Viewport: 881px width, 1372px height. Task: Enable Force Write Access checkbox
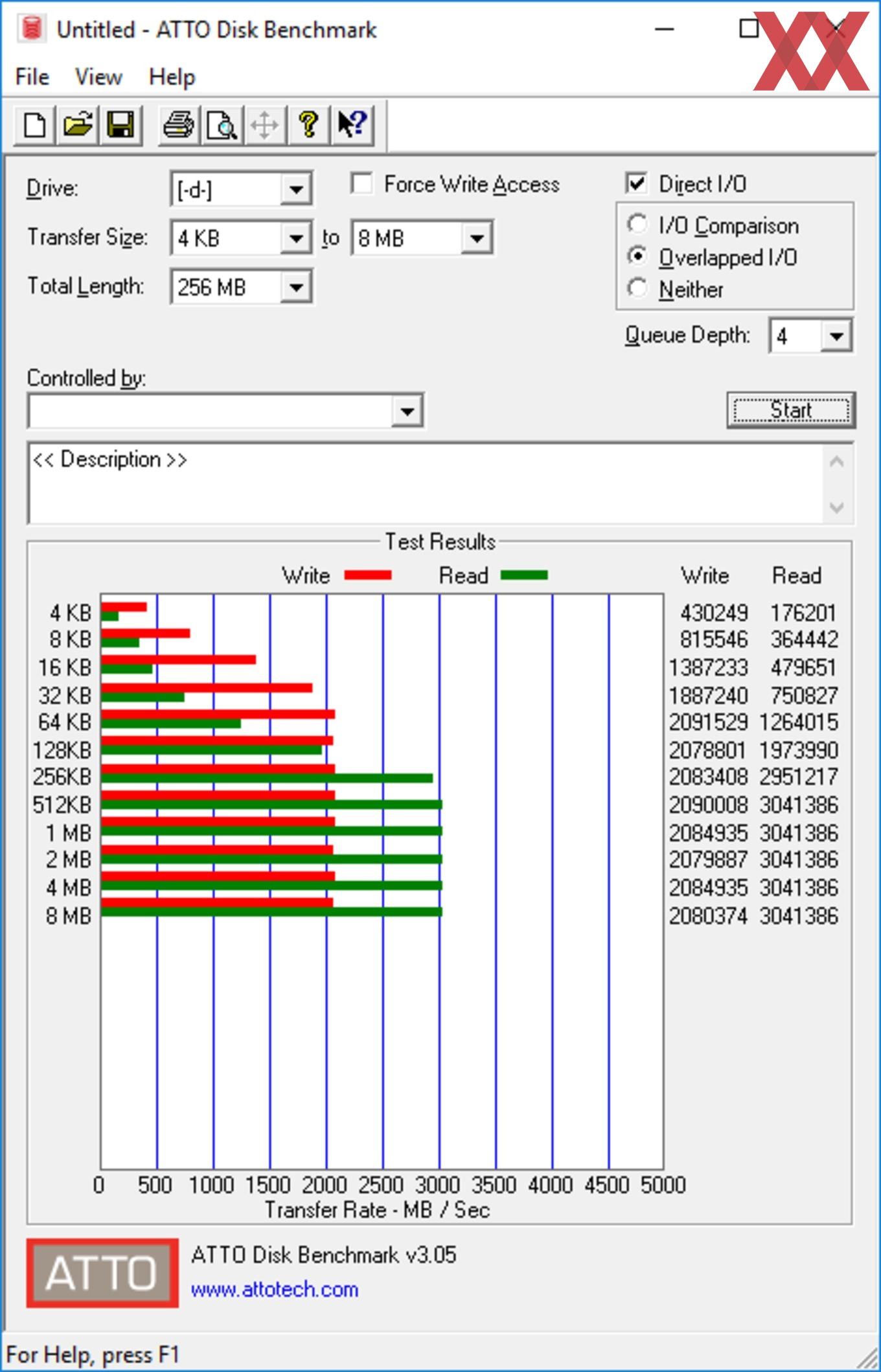(361, 184)
